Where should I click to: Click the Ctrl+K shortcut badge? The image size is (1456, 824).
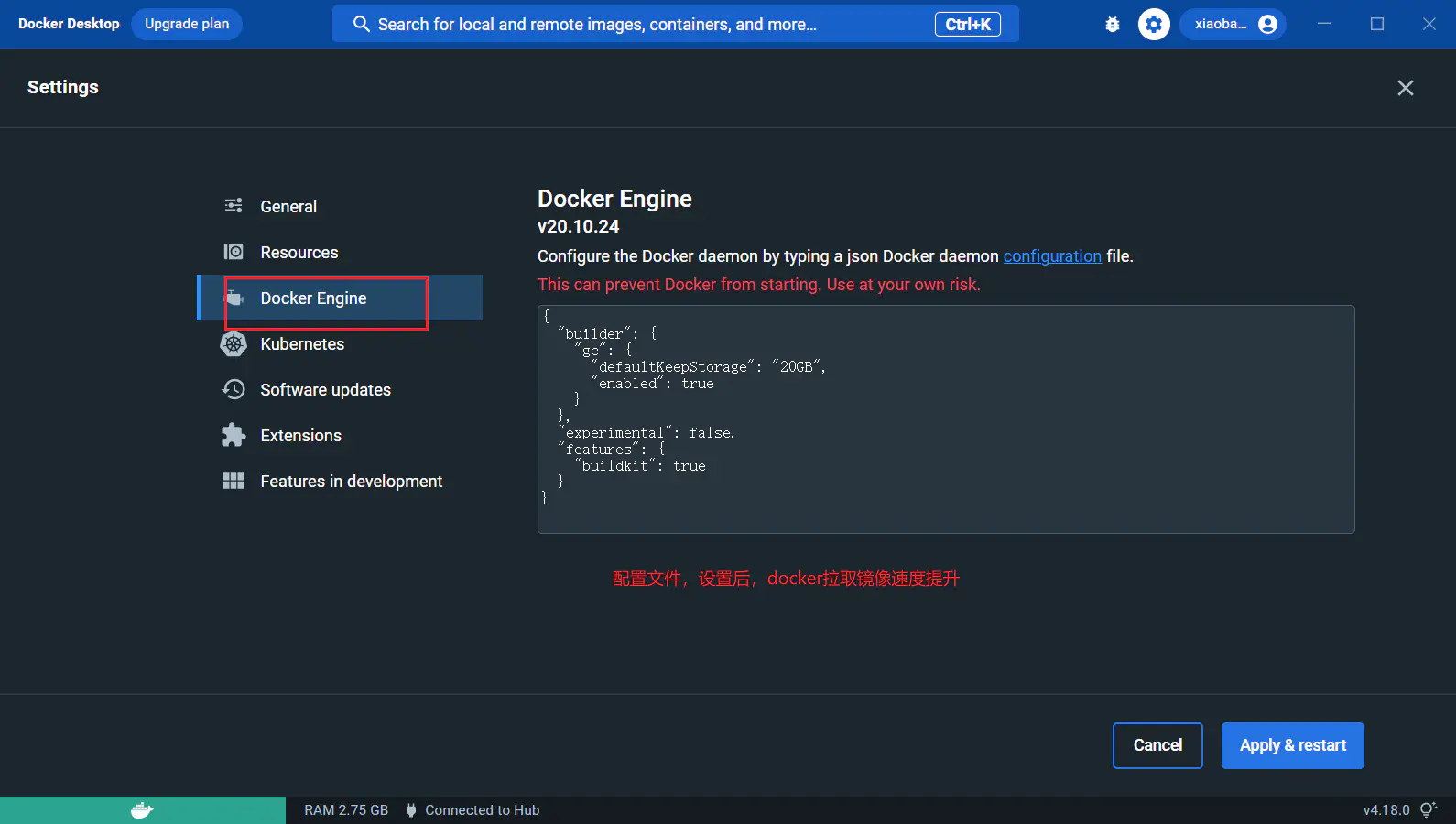[x=968, y=25]
